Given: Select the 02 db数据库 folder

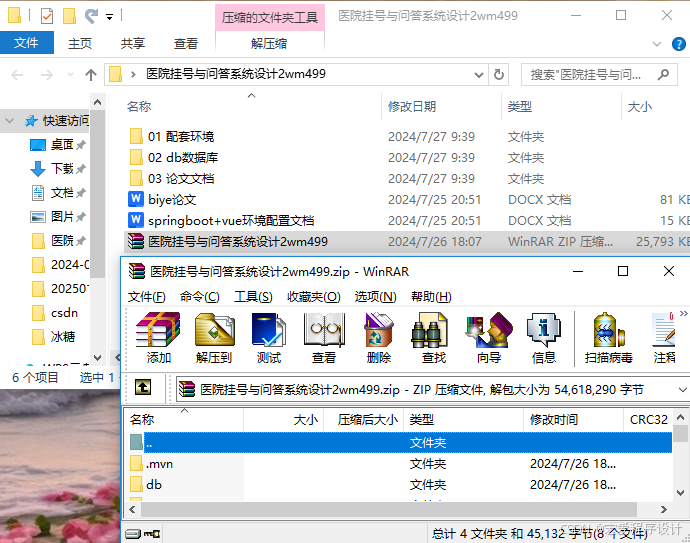Looking at the screenshot, I should point(174,158).
